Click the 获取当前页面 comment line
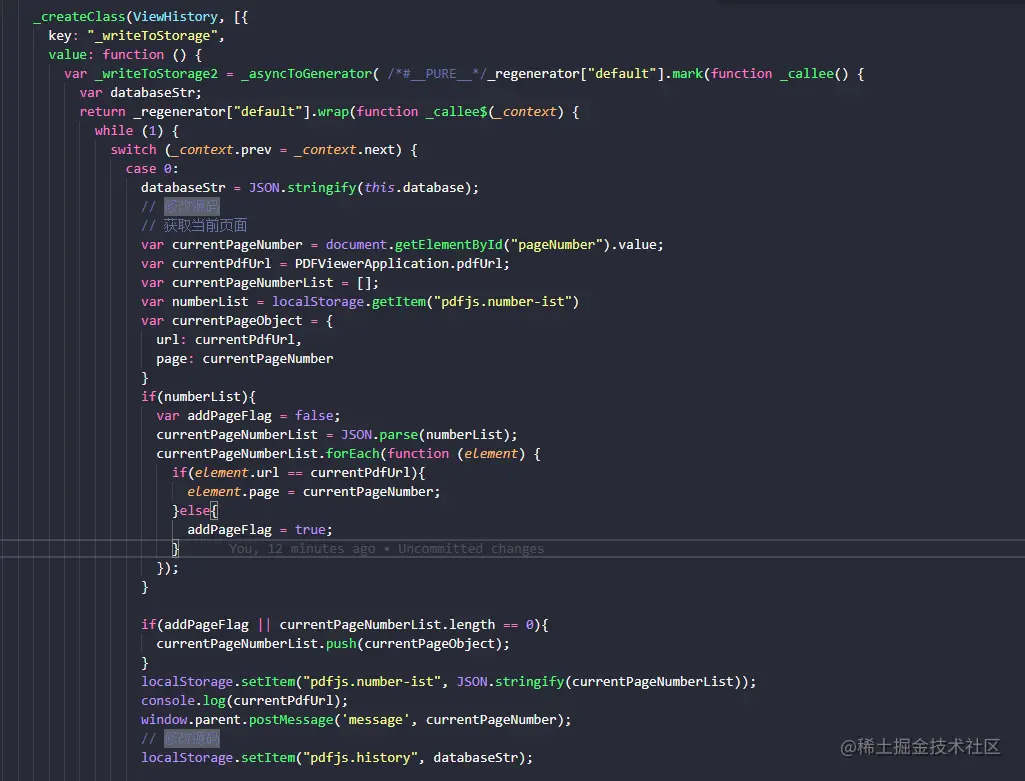This screenshot has height=781, width=1025. [x=194, y=225]
